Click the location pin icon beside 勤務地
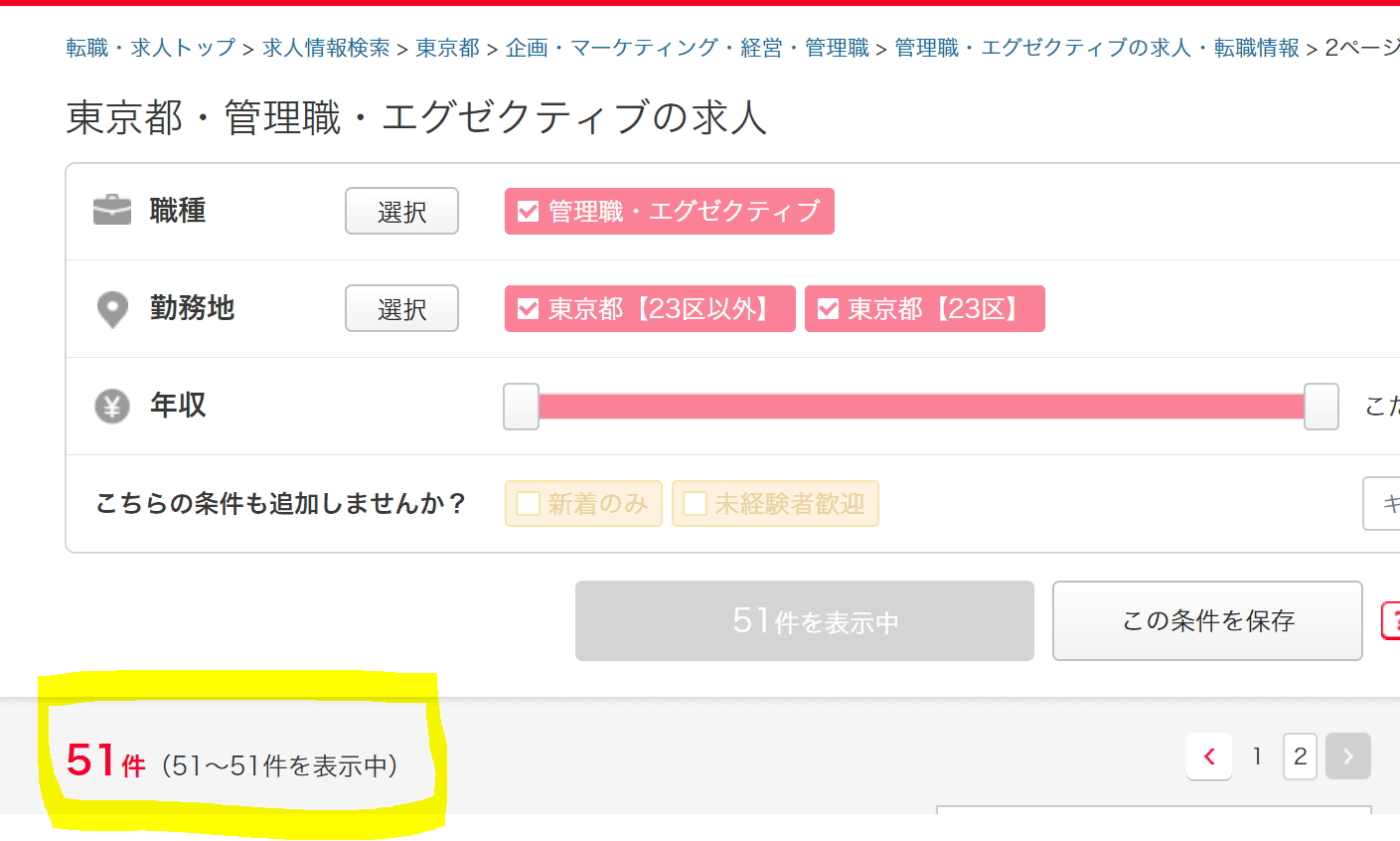 tap(112, 309)
